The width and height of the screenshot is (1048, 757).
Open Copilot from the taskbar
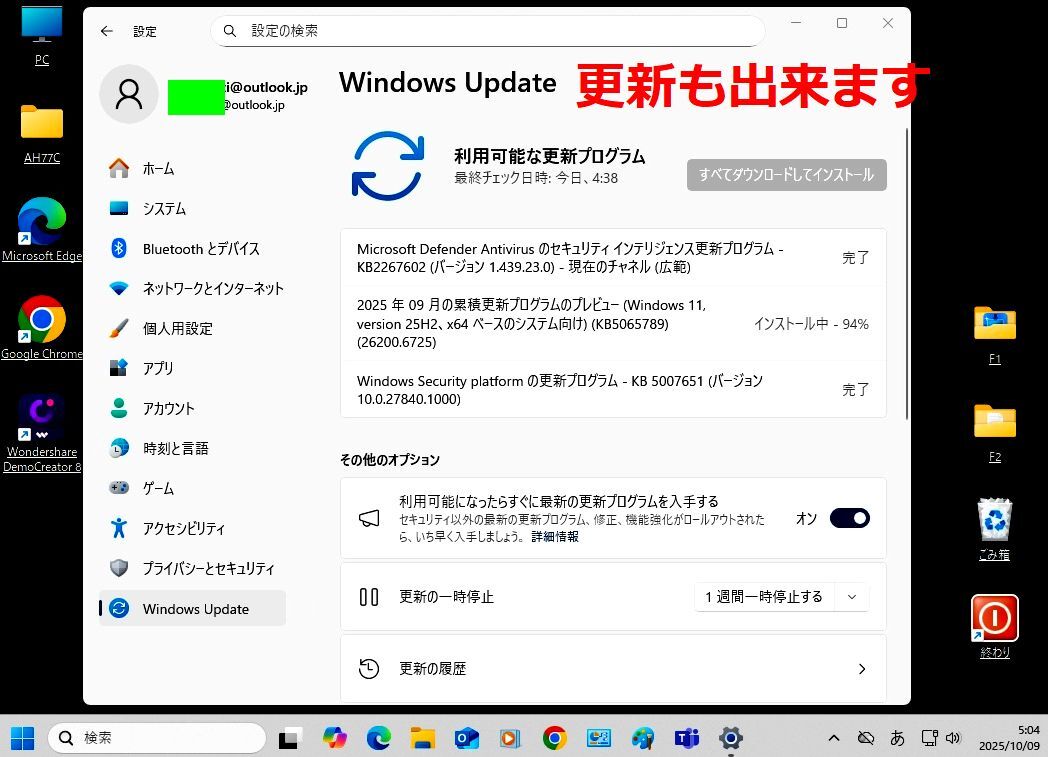pos(334,738)
